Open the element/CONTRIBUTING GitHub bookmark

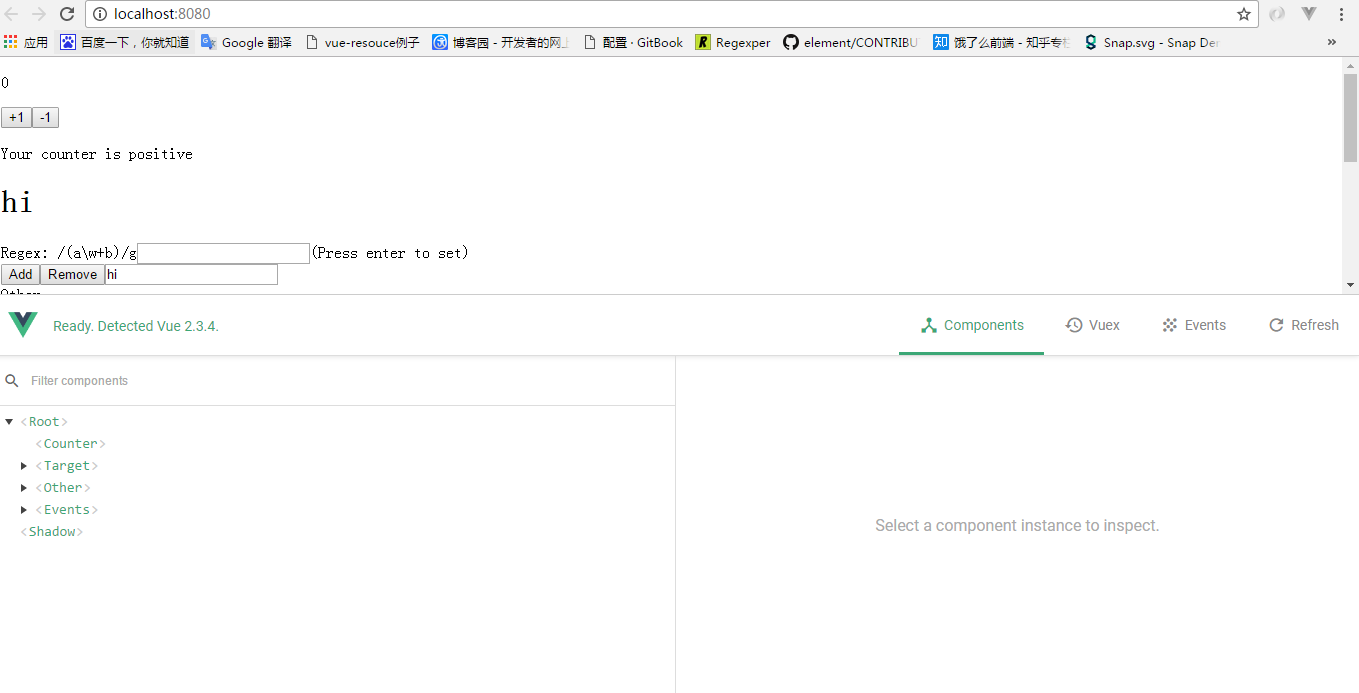click(x=851, y=42)
